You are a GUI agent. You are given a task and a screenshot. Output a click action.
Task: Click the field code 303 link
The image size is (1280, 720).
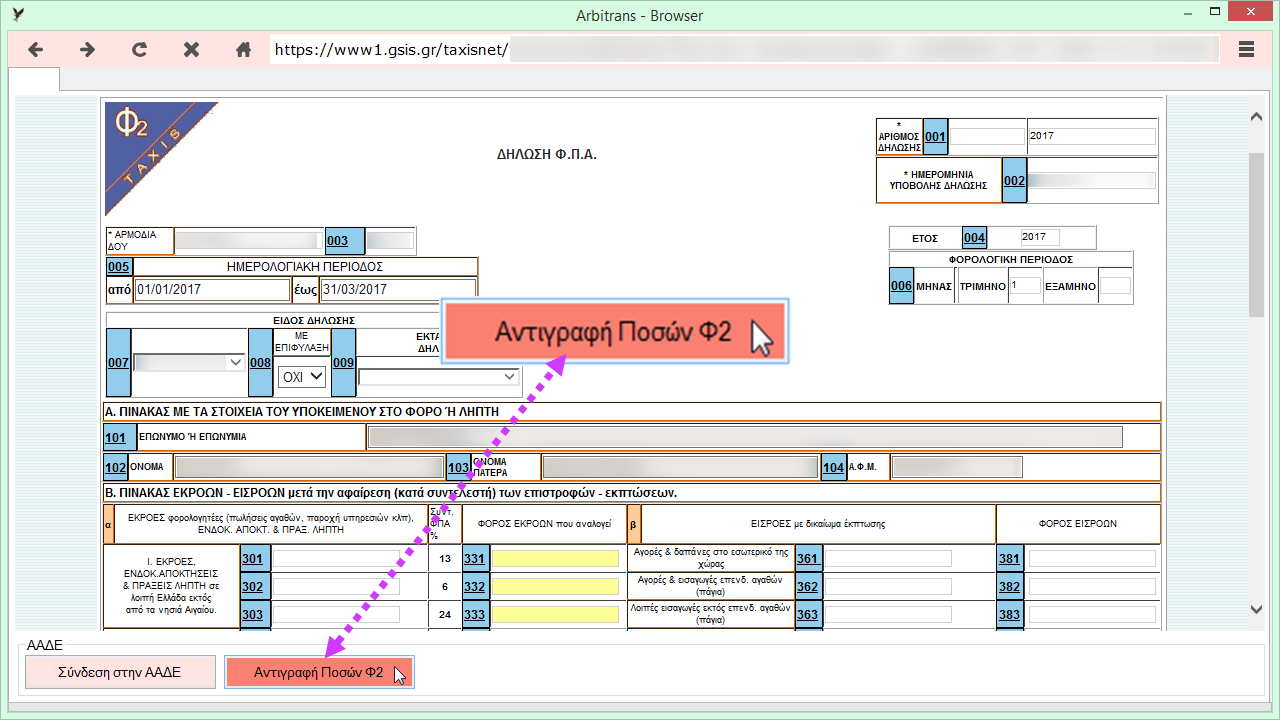pyautogui.click(x=253, y=615)
